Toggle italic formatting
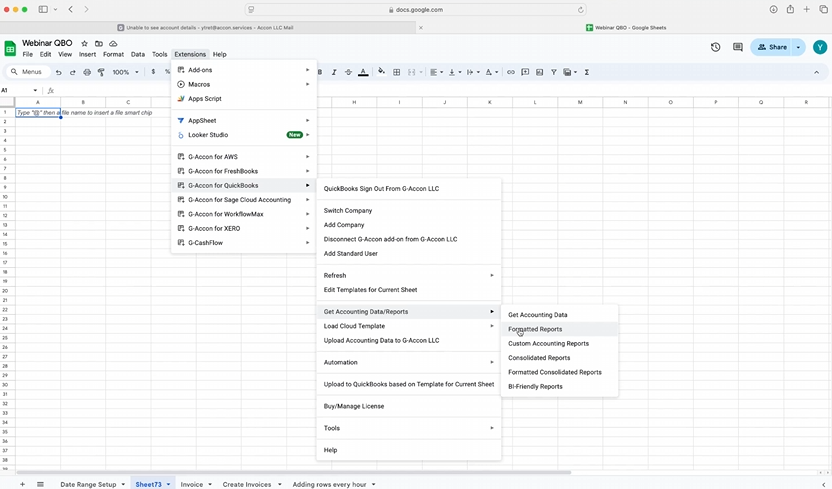Screen dimensions: 832x489 334,72
